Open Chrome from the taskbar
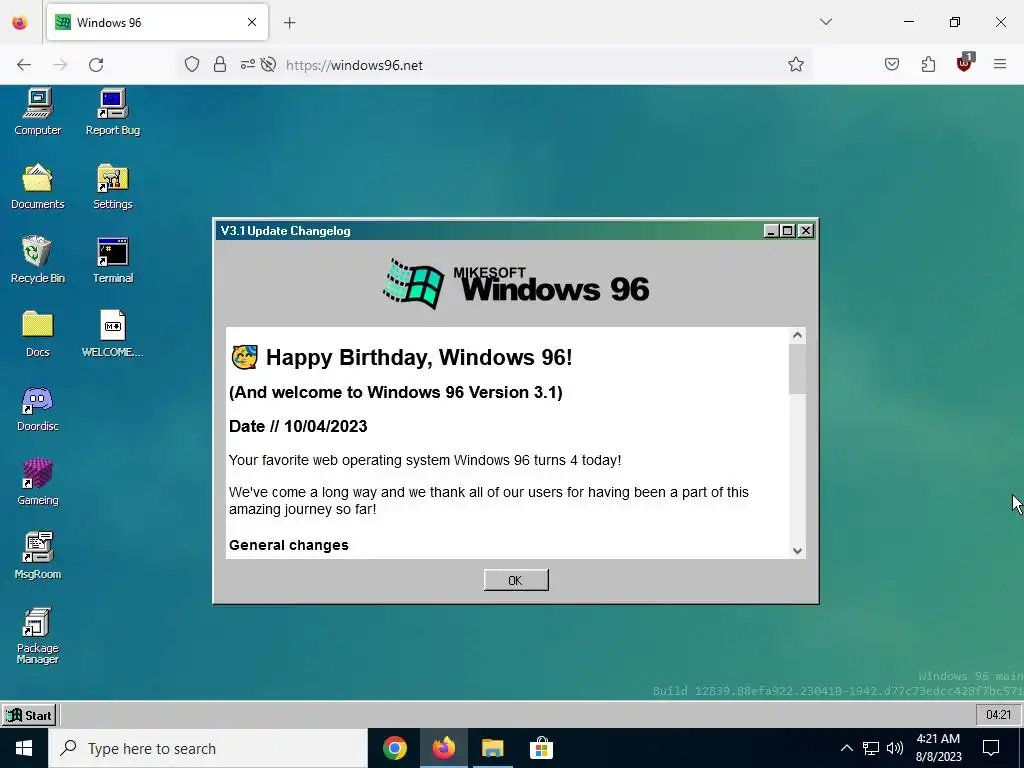Image resolution: width=1024 pixels, height=768 pixels. (x=394, y=748)
